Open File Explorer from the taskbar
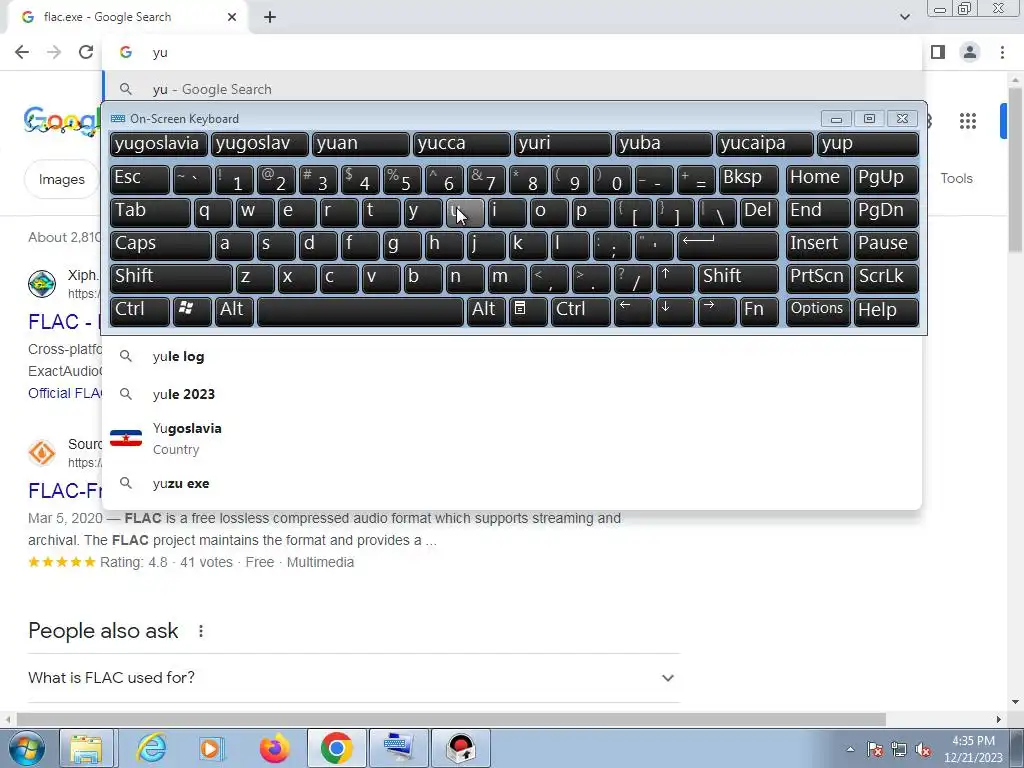This screenshot has width=1024, height=768. (x=86, y=748)
